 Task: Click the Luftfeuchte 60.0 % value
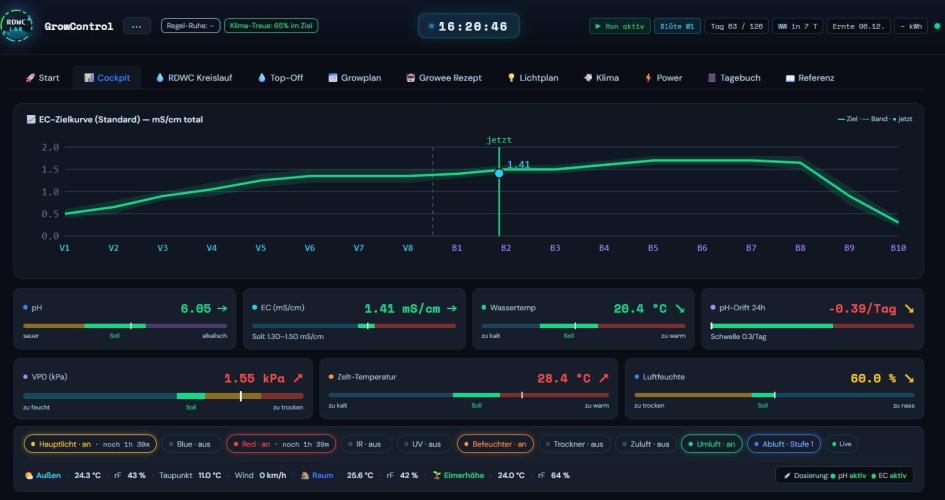coord(873,378)
